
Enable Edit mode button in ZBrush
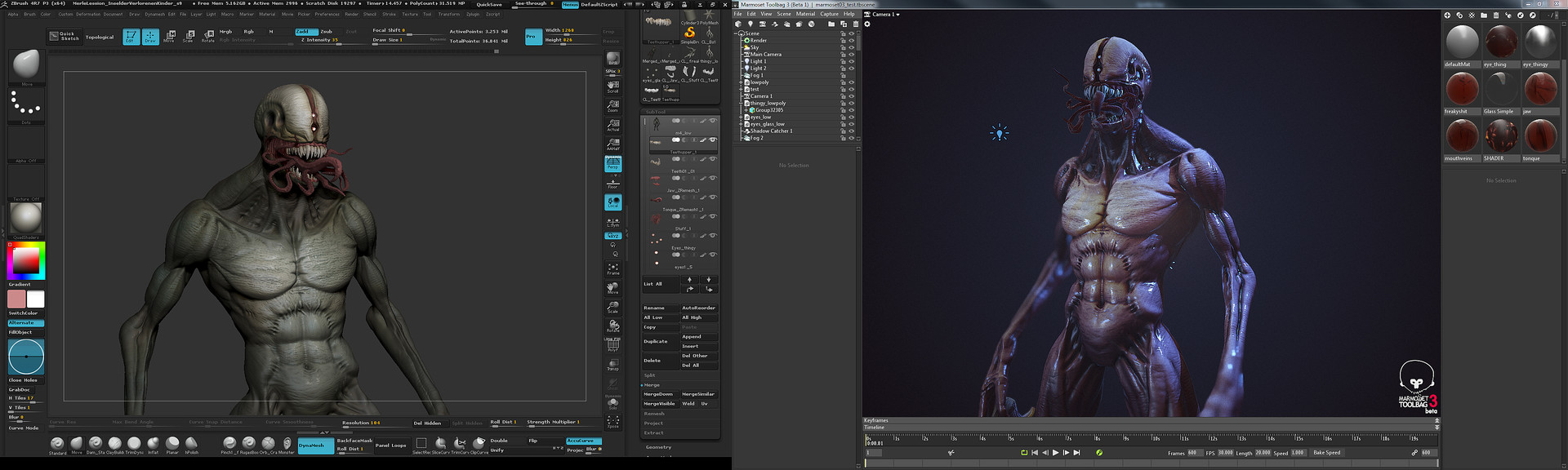(x=131, y=37)
